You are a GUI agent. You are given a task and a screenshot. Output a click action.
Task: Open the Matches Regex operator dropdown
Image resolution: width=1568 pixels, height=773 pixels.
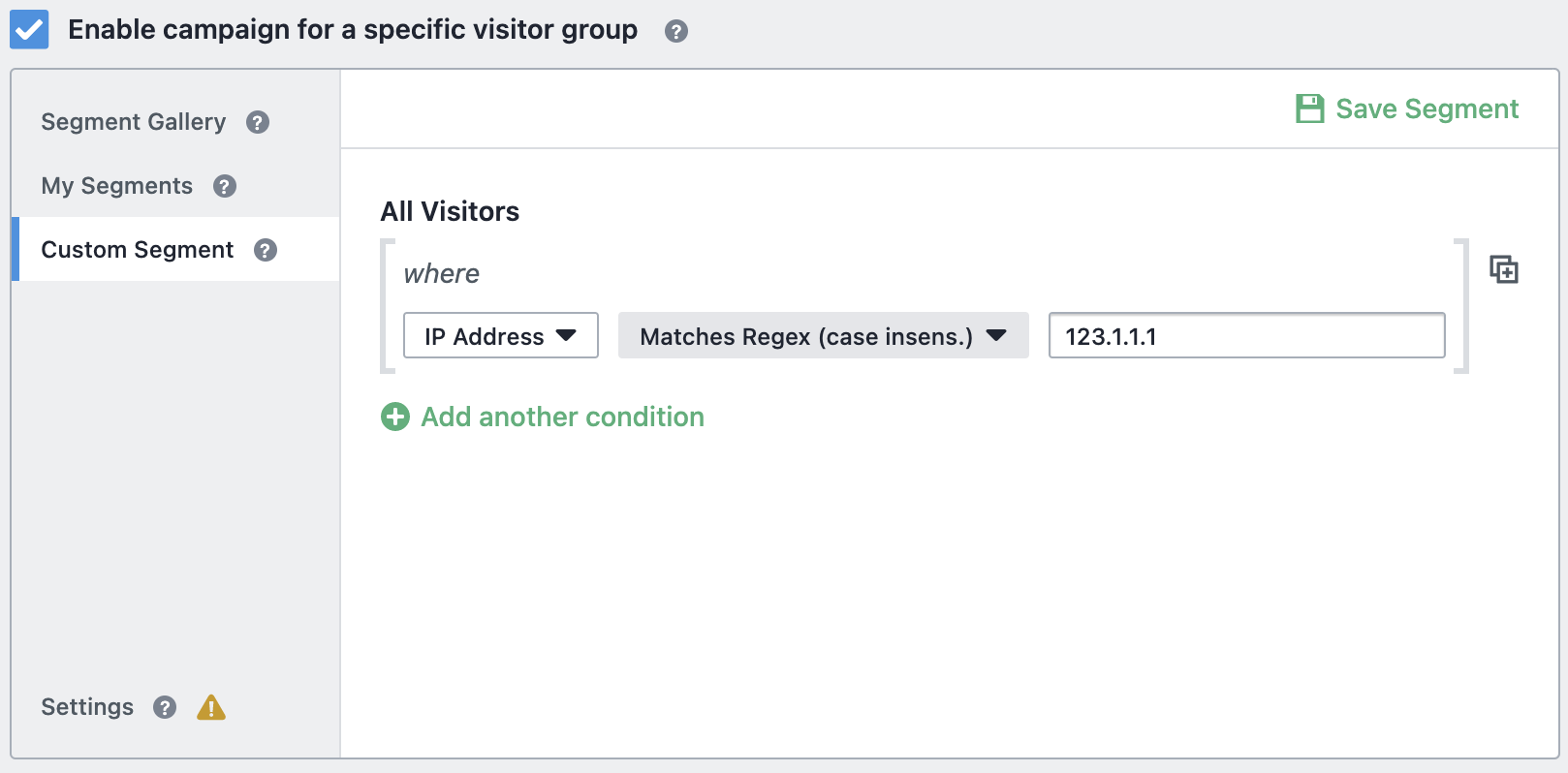click(x=824, y=335)
